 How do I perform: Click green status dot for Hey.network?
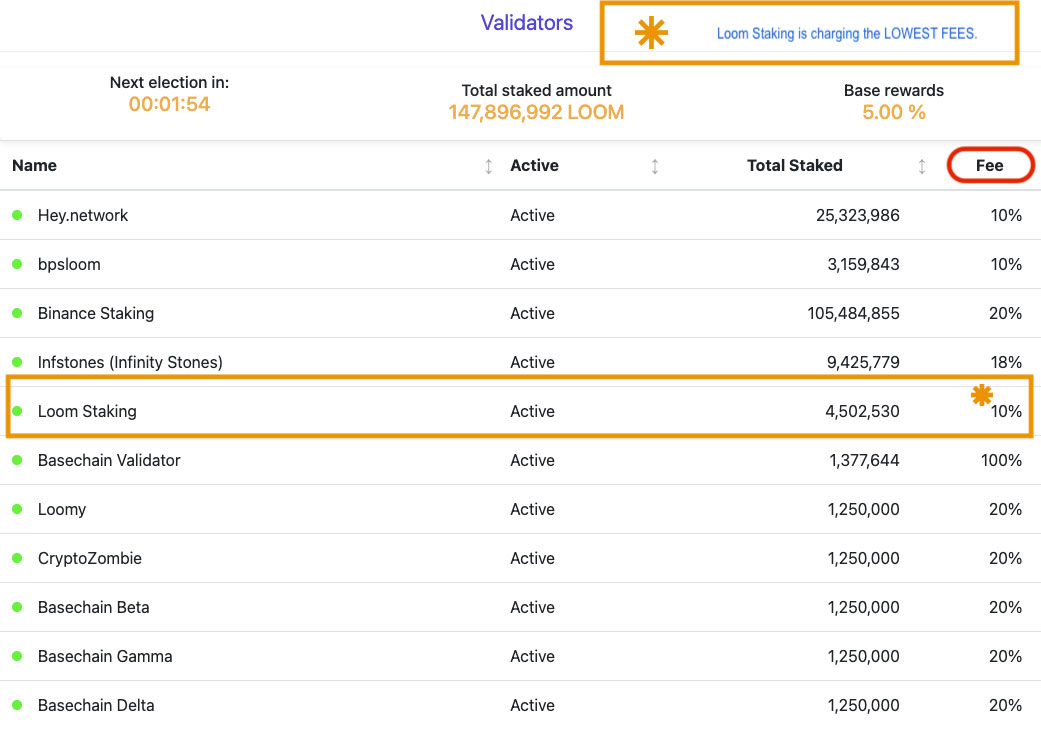pyautogui.click(x=17, y=215)
